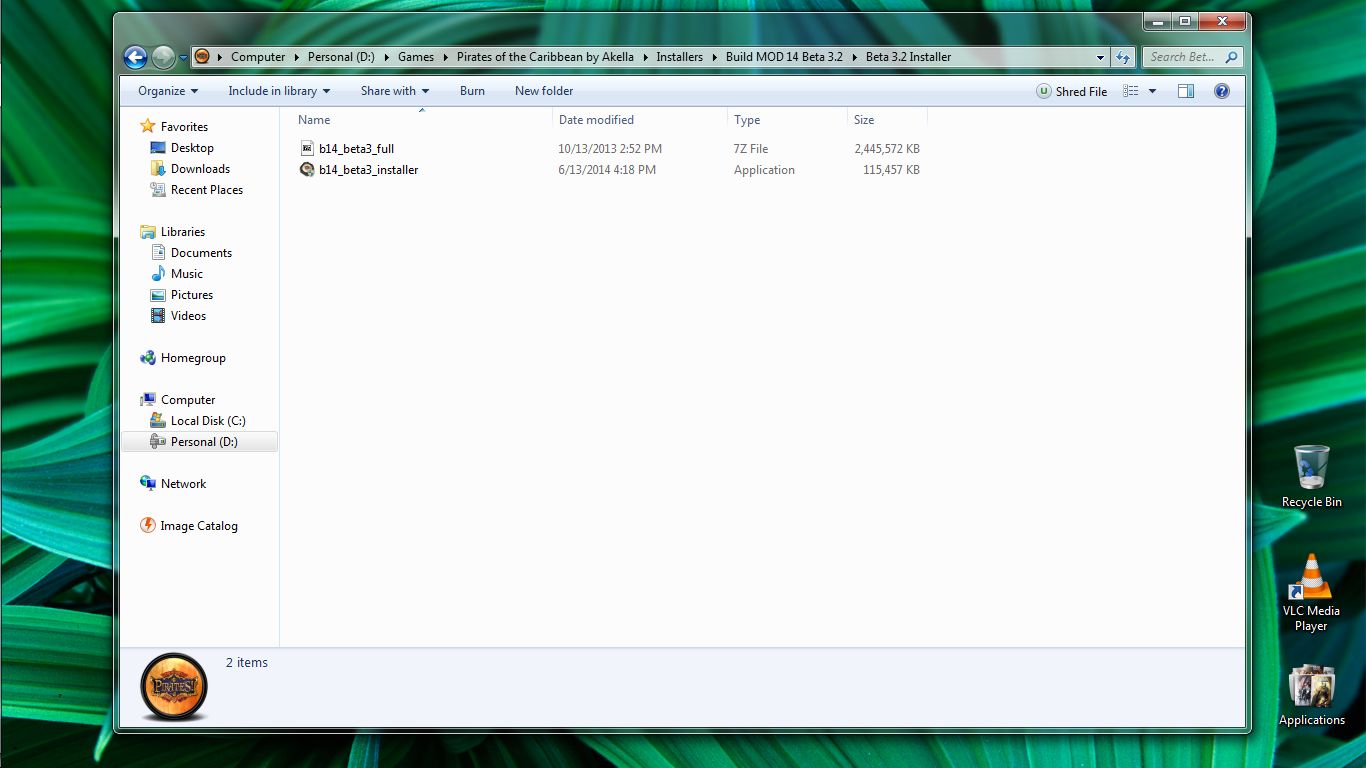Open Favorites star in navigation pane
The height and width of the screenshot is (768, 1366).
tap(148, 126)
